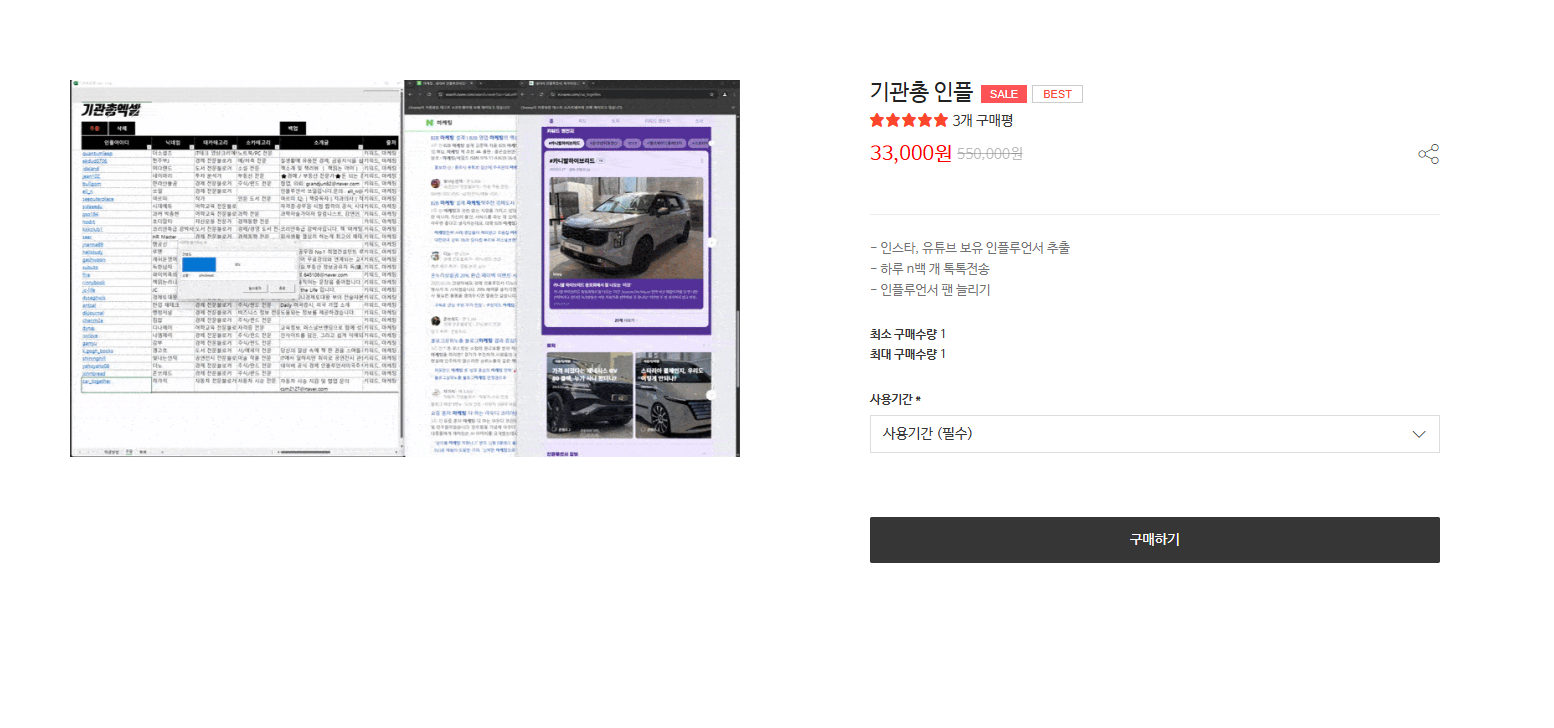1554x728 pixels.
Task: Click the blue chevron arrow in 사용기간 selector
Action: 1418,434
